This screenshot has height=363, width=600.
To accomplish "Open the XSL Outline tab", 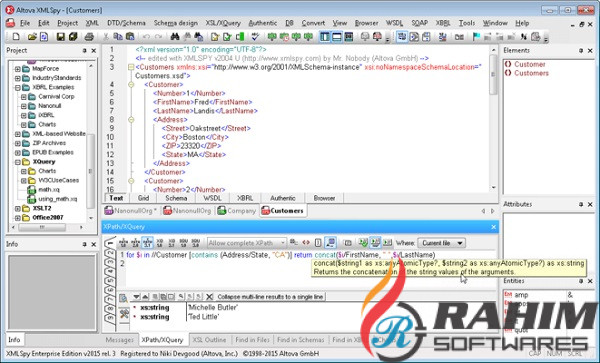I will [209, 340].
